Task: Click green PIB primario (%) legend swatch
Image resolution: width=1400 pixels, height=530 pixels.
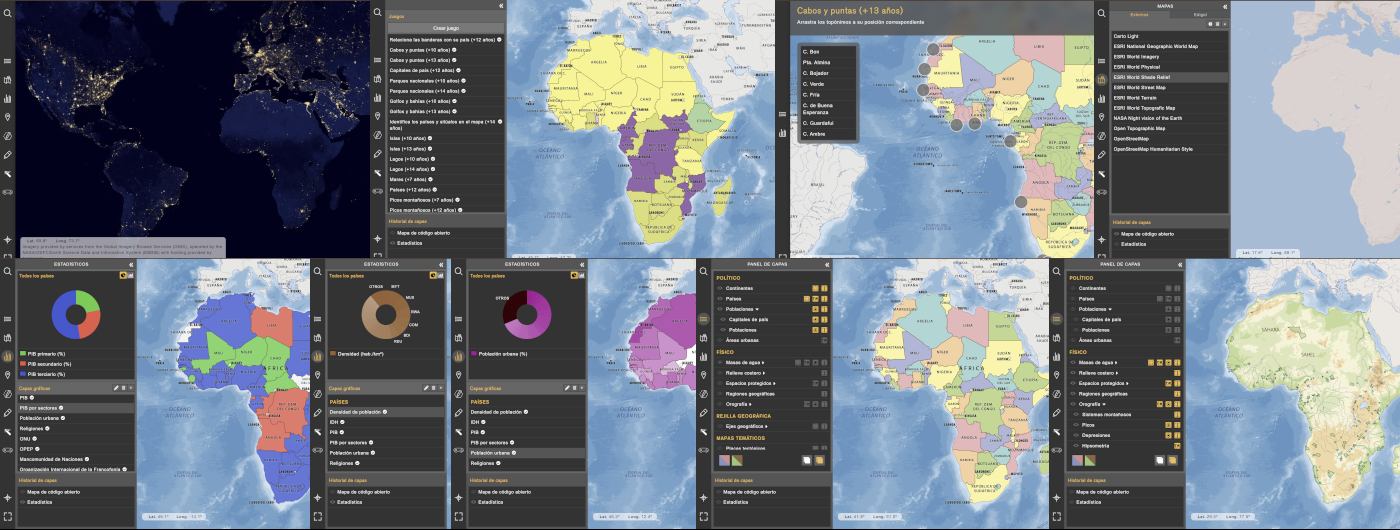Action: tap(22, 354)
